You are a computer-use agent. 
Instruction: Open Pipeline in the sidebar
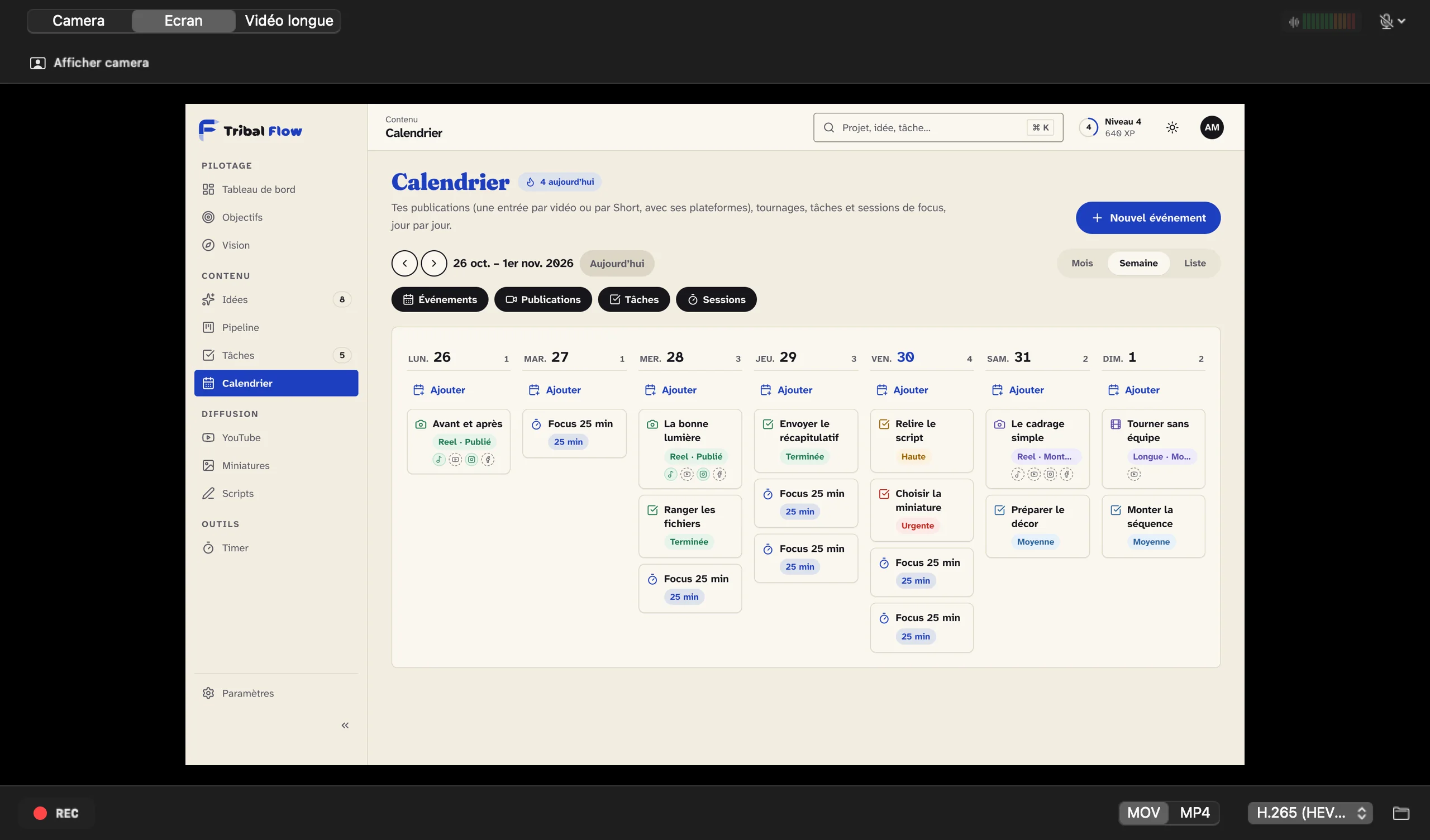tap(276, 327)
